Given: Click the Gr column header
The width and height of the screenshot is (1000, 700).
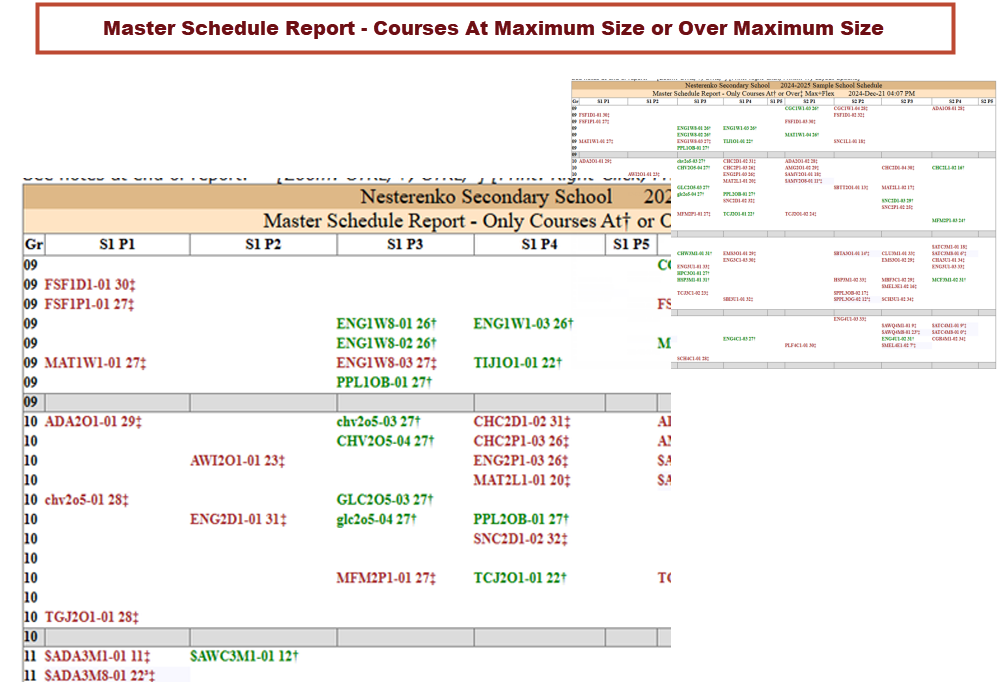Looking at the screenshot, I should tap(33, 245).
